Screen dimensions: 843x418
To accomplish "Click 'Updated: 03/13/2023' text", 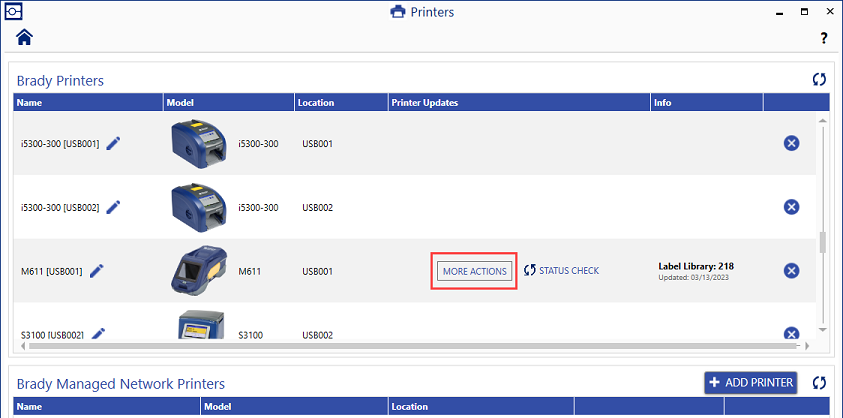I will coord(696,278).
